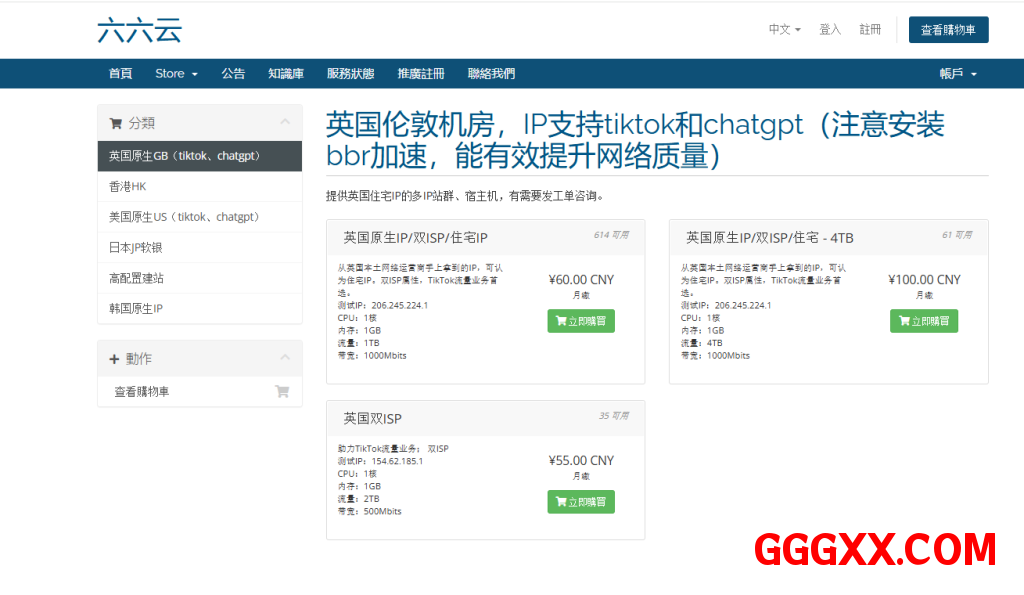Go to 首頁 in the navigation bar
This screenshot has width=1024, height=595.
(120, 74)
